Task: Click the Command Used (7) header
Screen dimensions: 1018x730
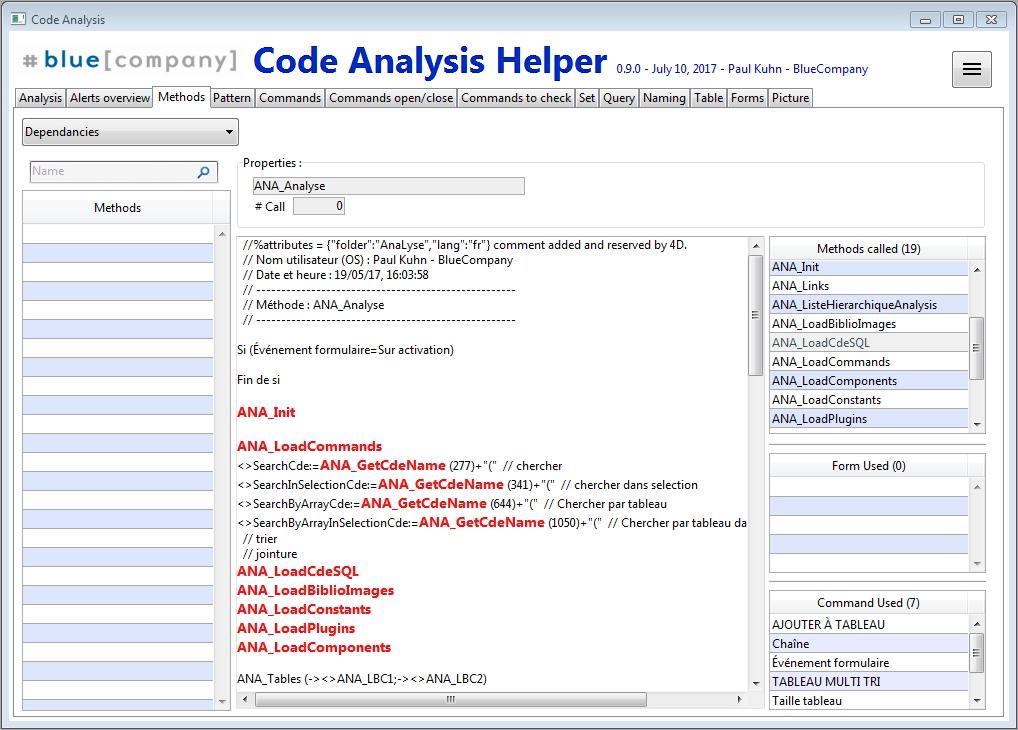Action: [x=869, y=603]
